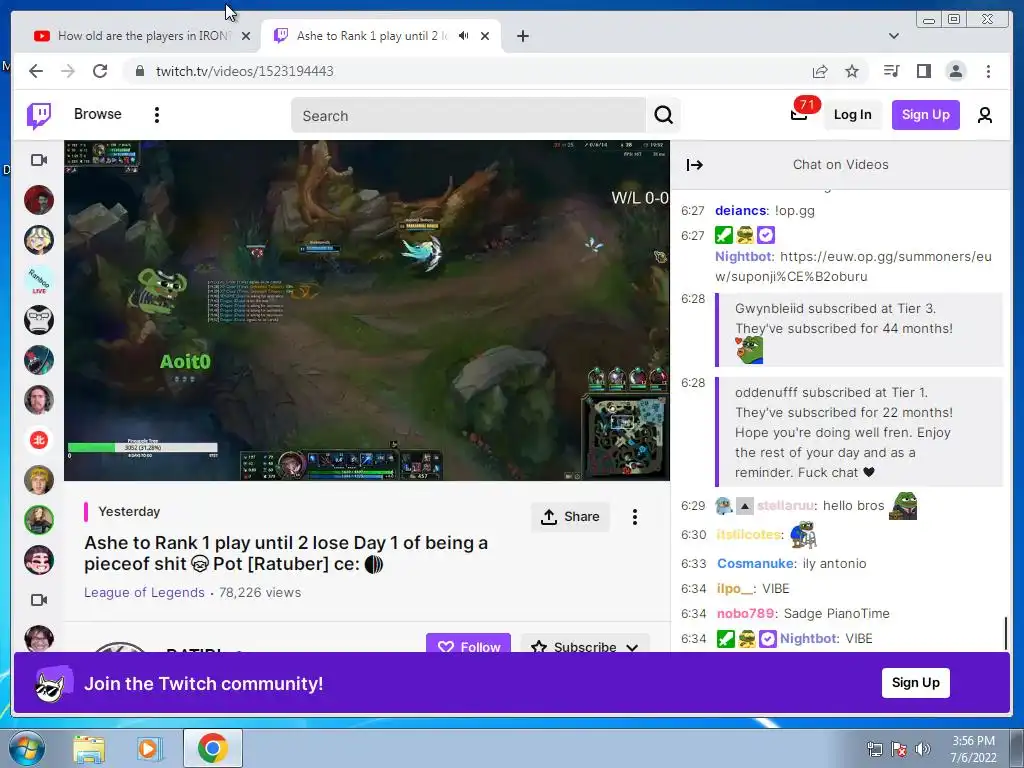Click the share page icon in address bar

coord(820,71)
